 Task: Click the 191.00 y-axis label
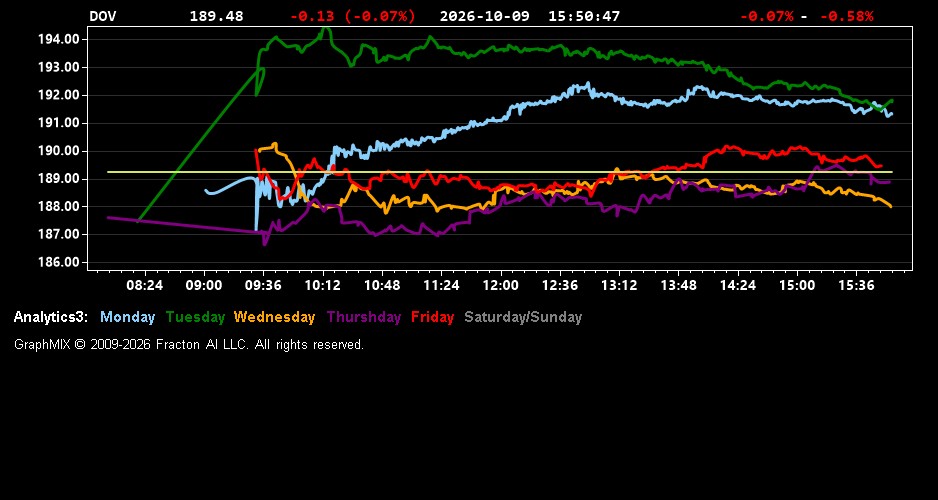pos(59,123)
